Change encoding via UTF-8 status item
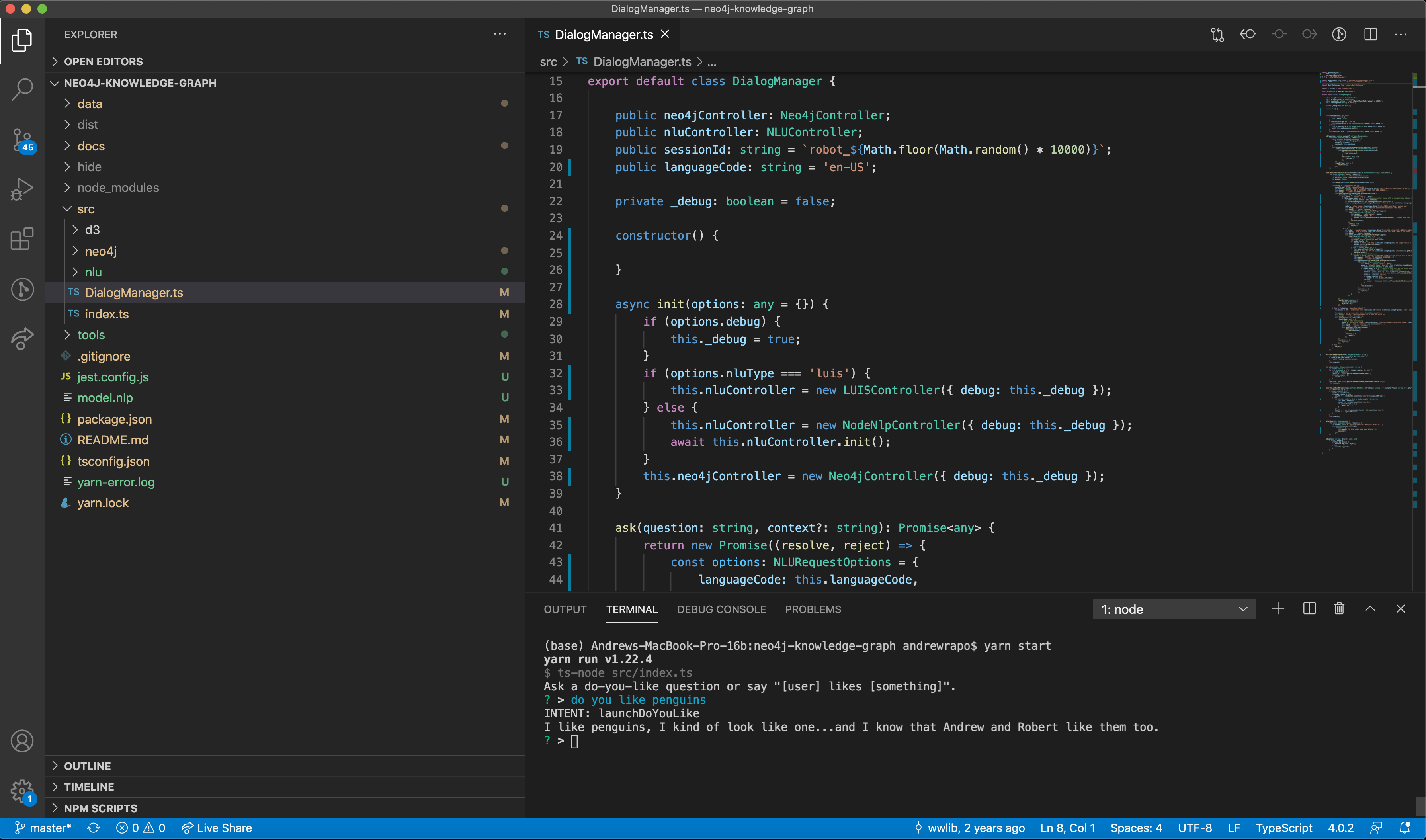1426x840 pixels. (x=1195, y=828)
